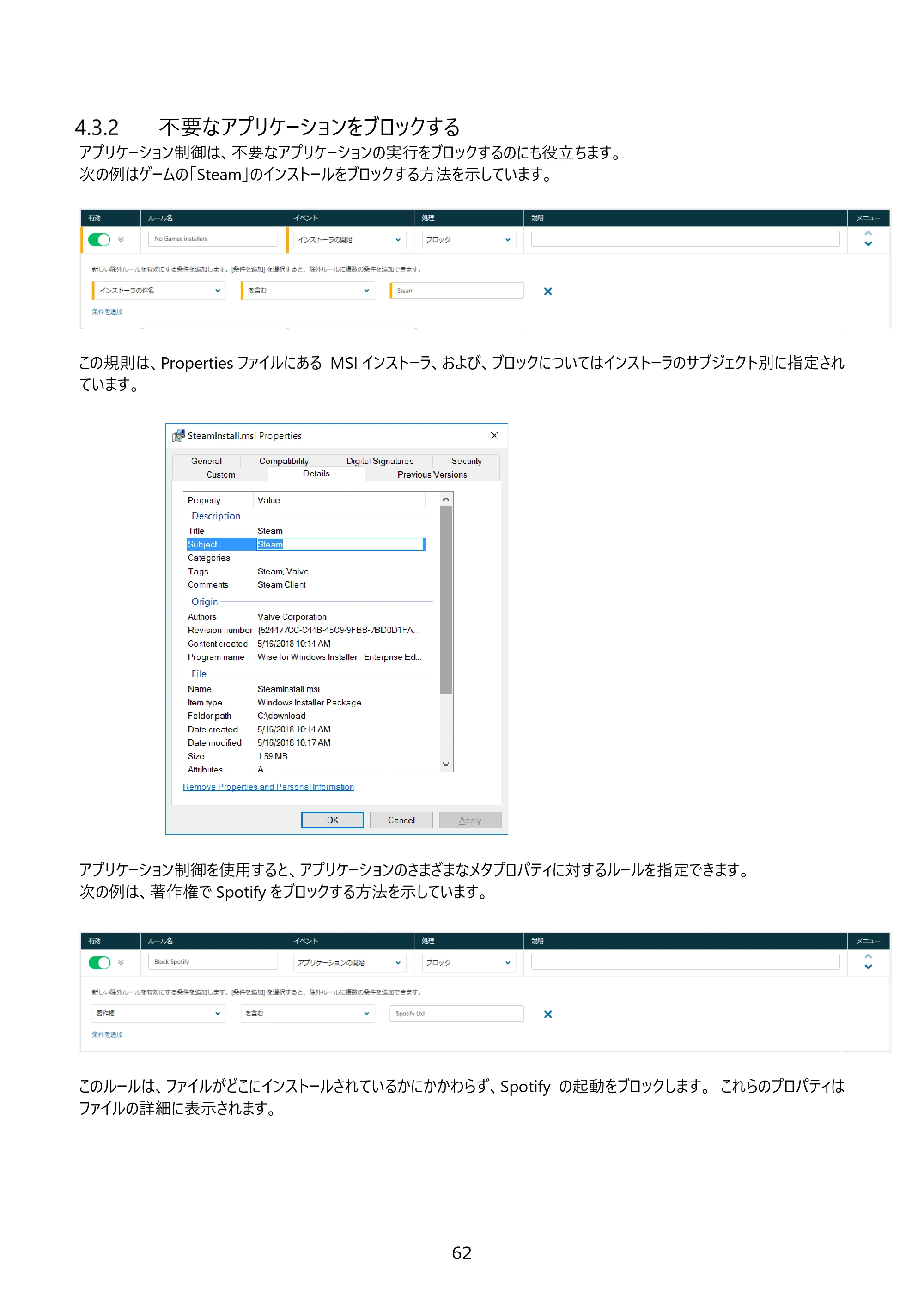Open the Previous Versions tab
The image size is (924, 1307).
(432, 475)
